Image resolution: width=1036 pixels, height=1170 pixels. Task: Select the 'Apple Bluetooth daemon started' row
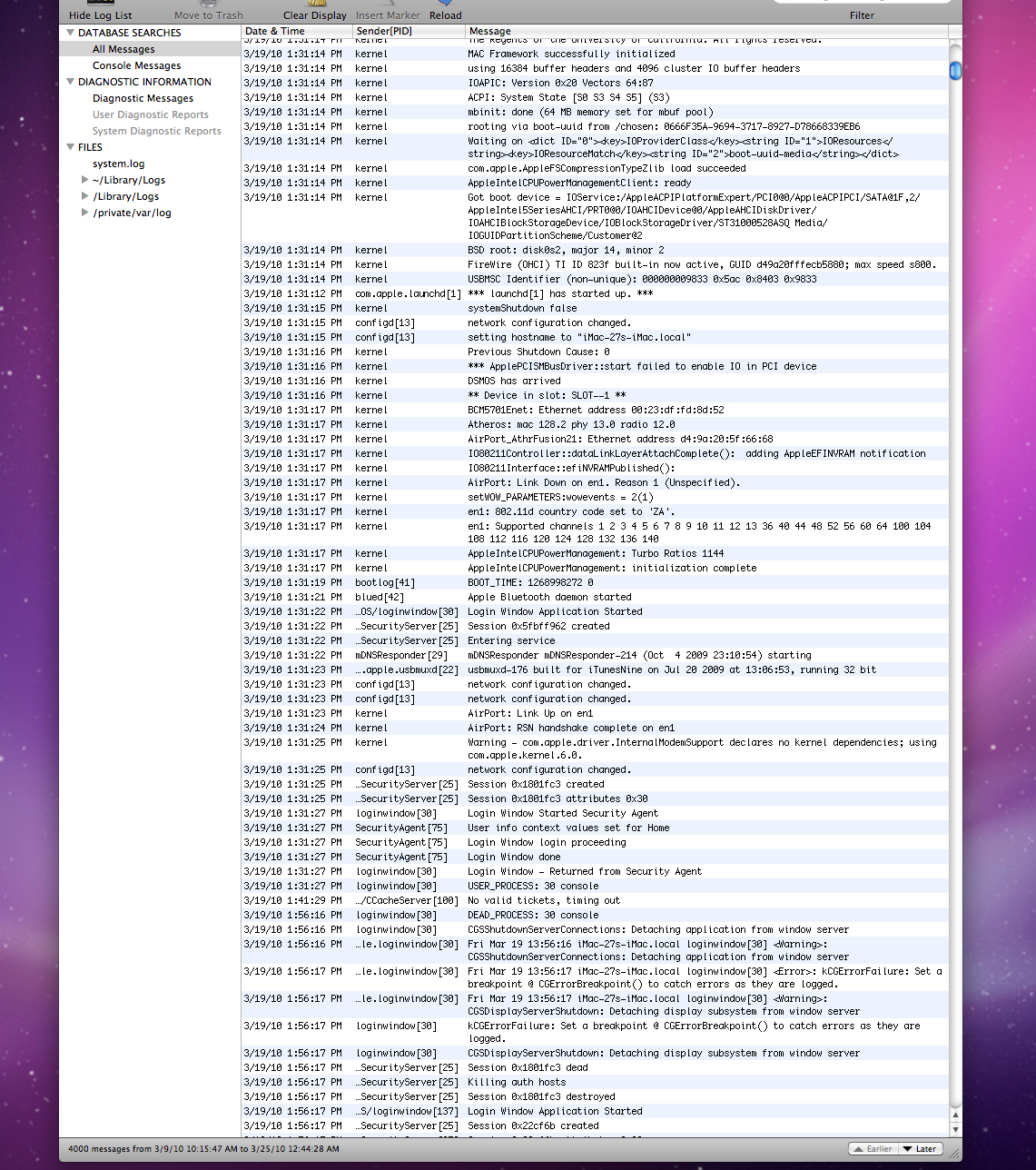click(x=595, y=597)
